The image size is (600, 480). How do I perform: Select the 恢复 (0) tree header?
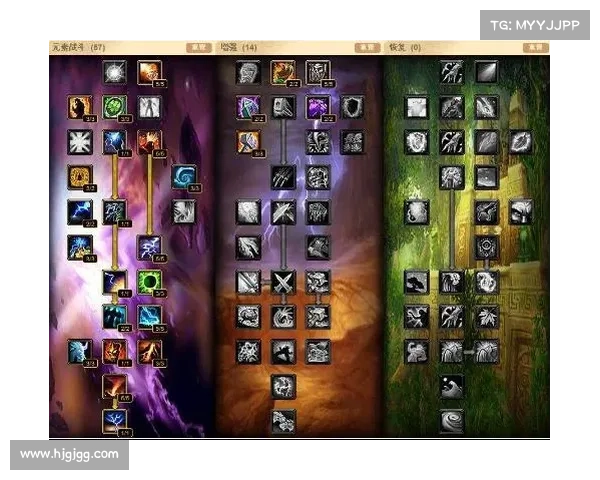[405, 47]
